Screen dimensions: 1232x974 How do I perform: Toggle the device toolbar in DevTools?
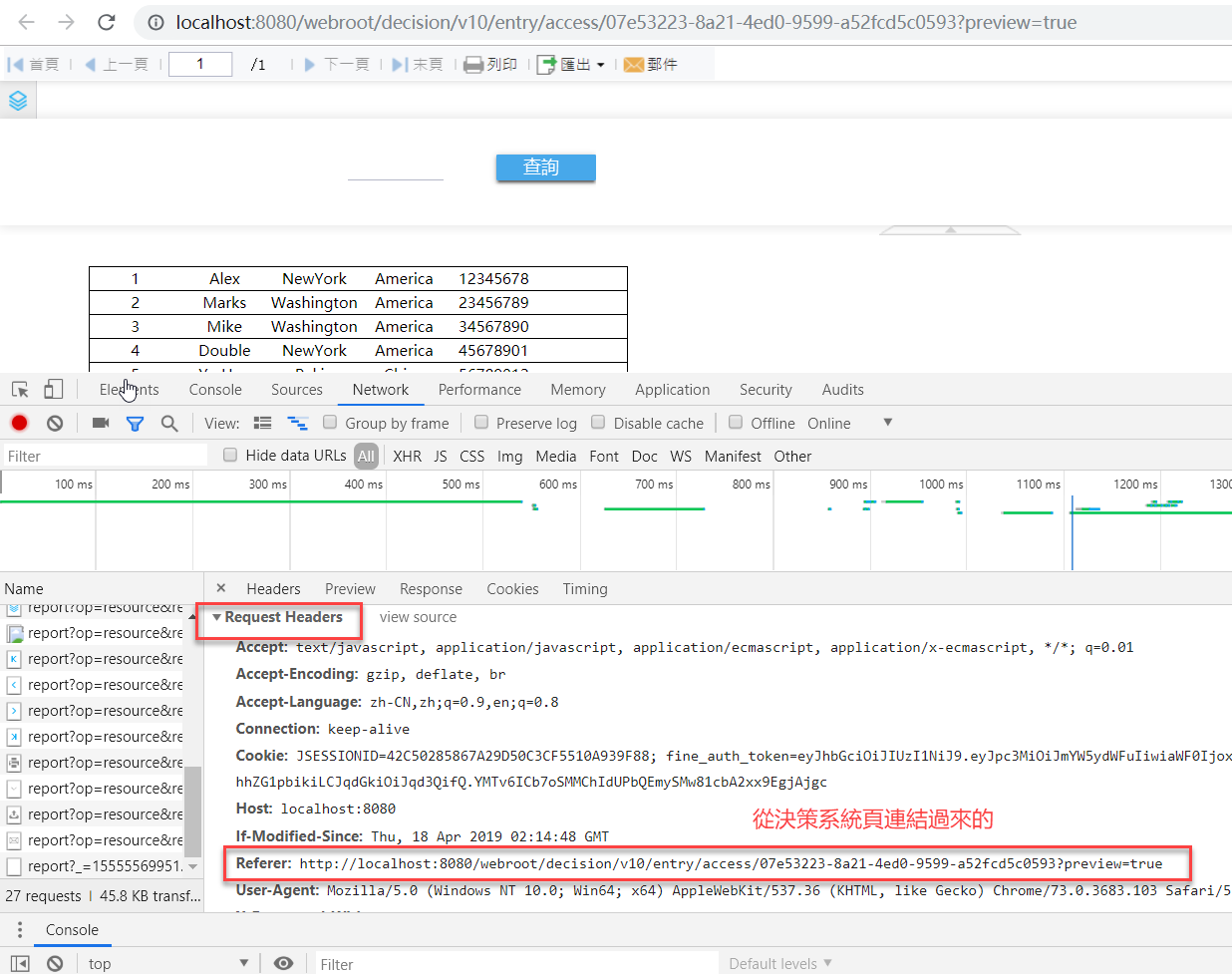click(54, 389)
